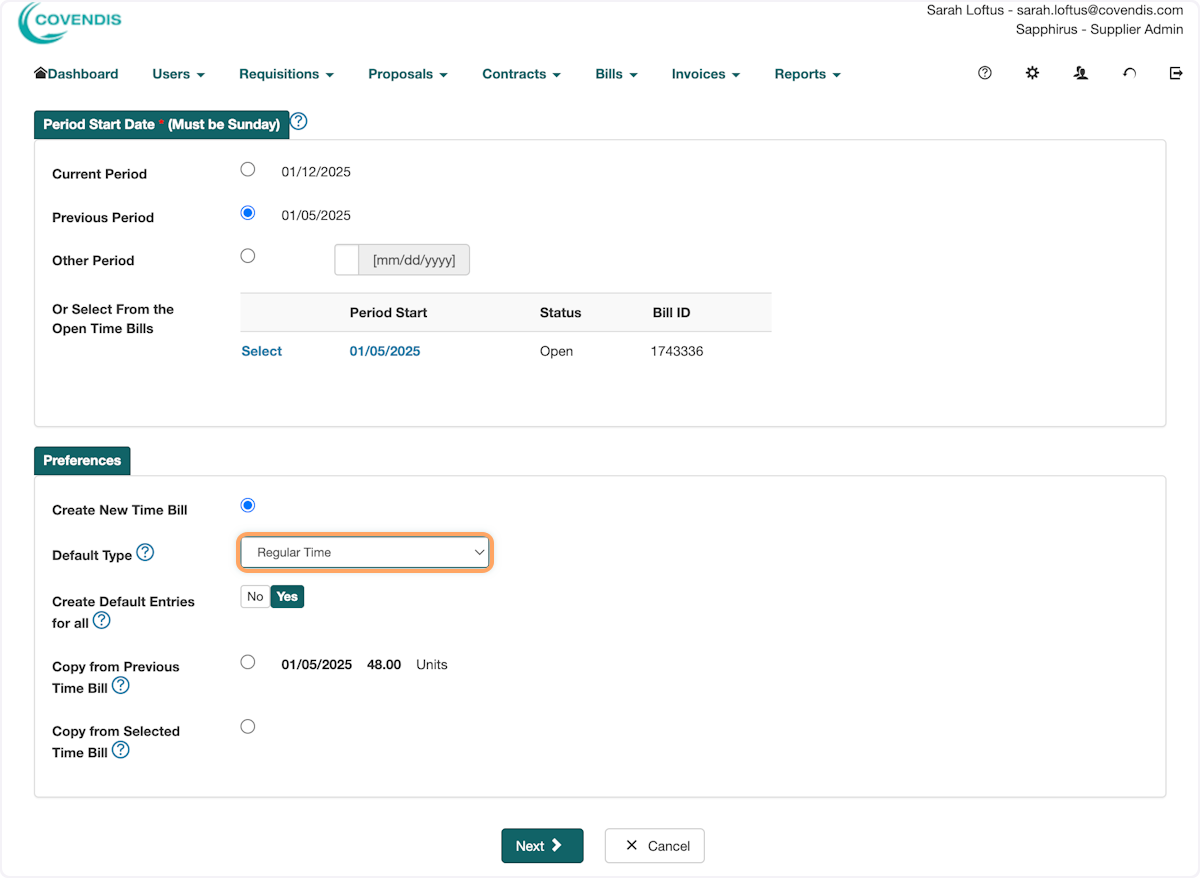Open the Default Type dropdown
Screen dimensions: 1200x878
(364, 551)
